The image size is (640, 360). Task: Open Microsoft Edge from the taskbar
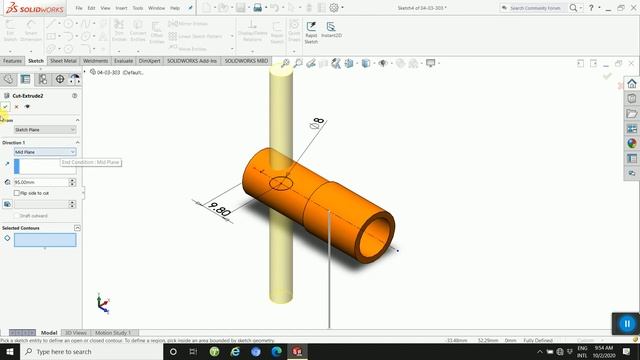click(x=276, y=351)
